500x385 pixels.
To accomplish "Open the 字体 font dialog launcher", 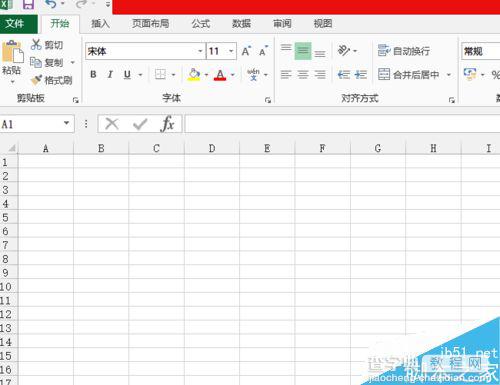I will click(x=268, y=100).
